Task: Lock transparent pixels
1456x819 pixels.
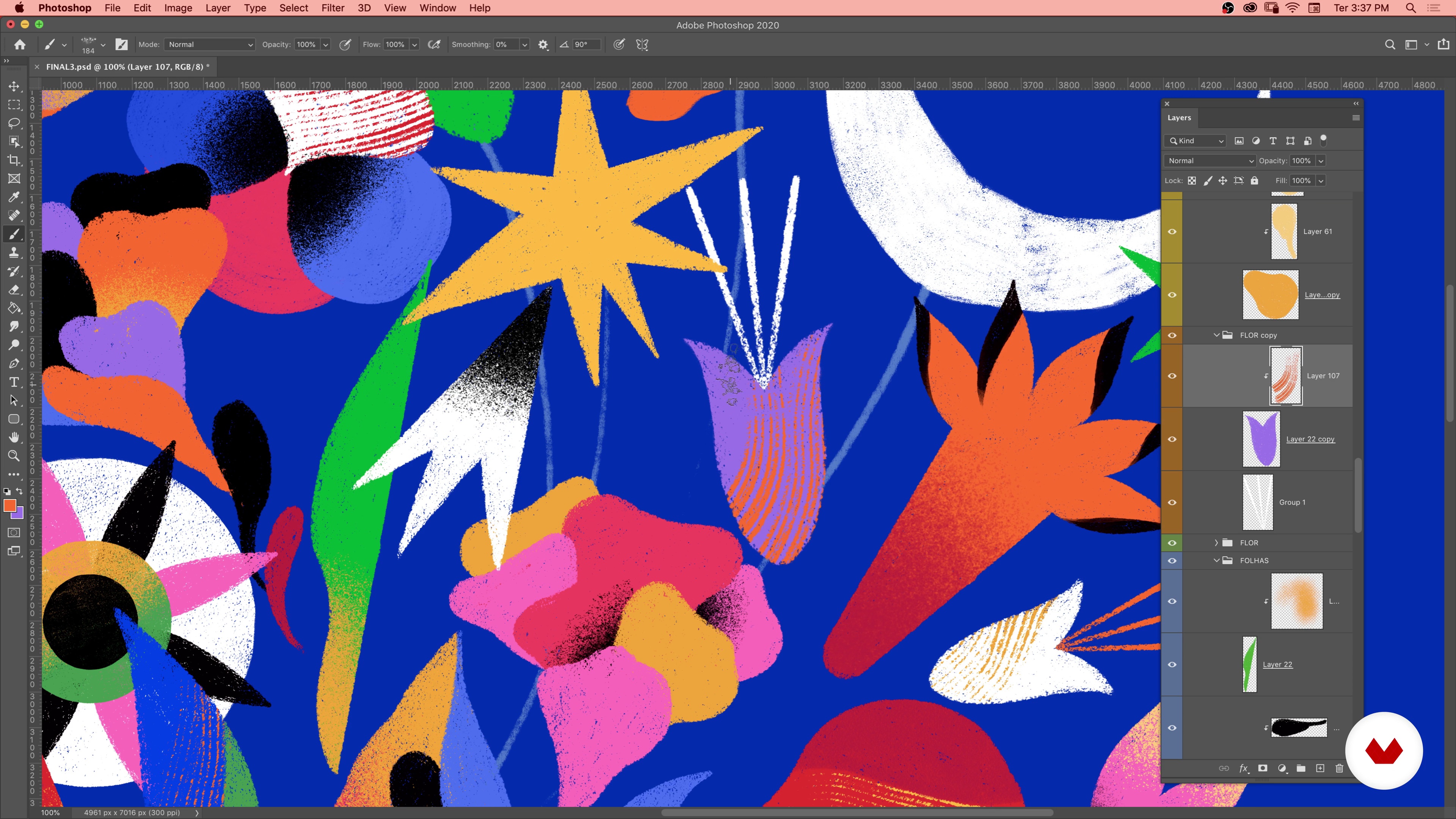Action: pyautogui.click(x=1191, y=180)
